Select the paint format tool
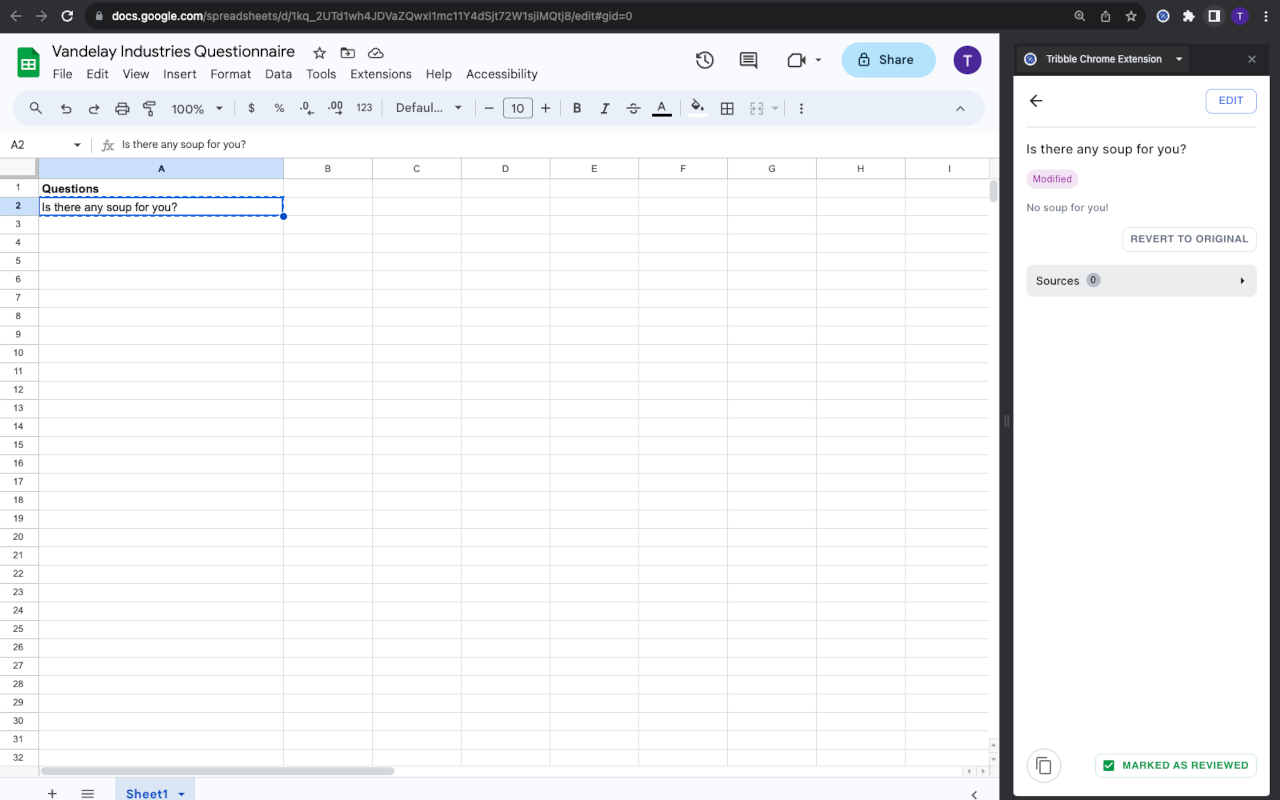This screenshot has height=800, width=1280. [x=149, y=107]
